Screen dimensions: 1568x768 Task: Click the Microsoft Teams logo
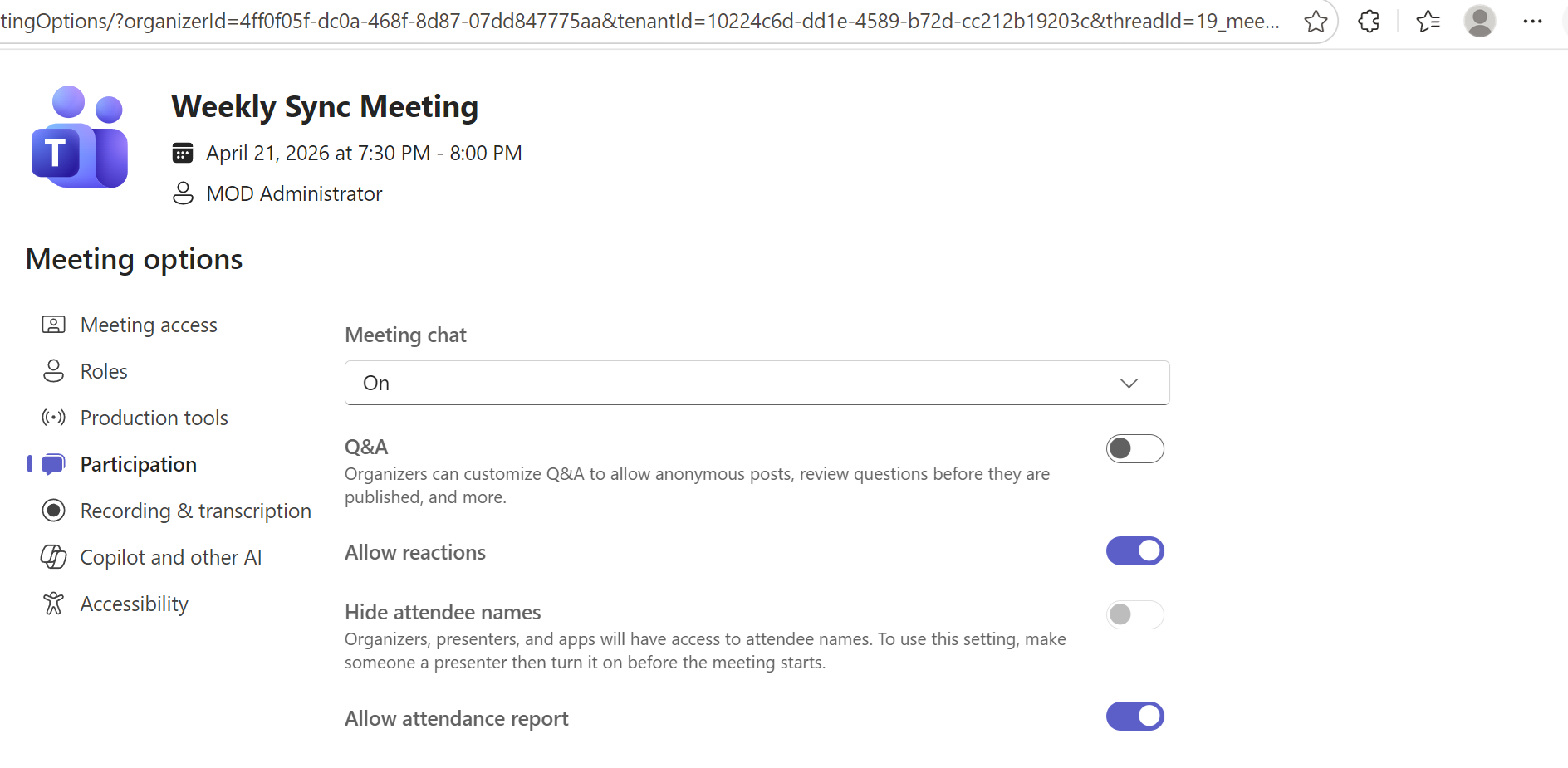point(80,137)
